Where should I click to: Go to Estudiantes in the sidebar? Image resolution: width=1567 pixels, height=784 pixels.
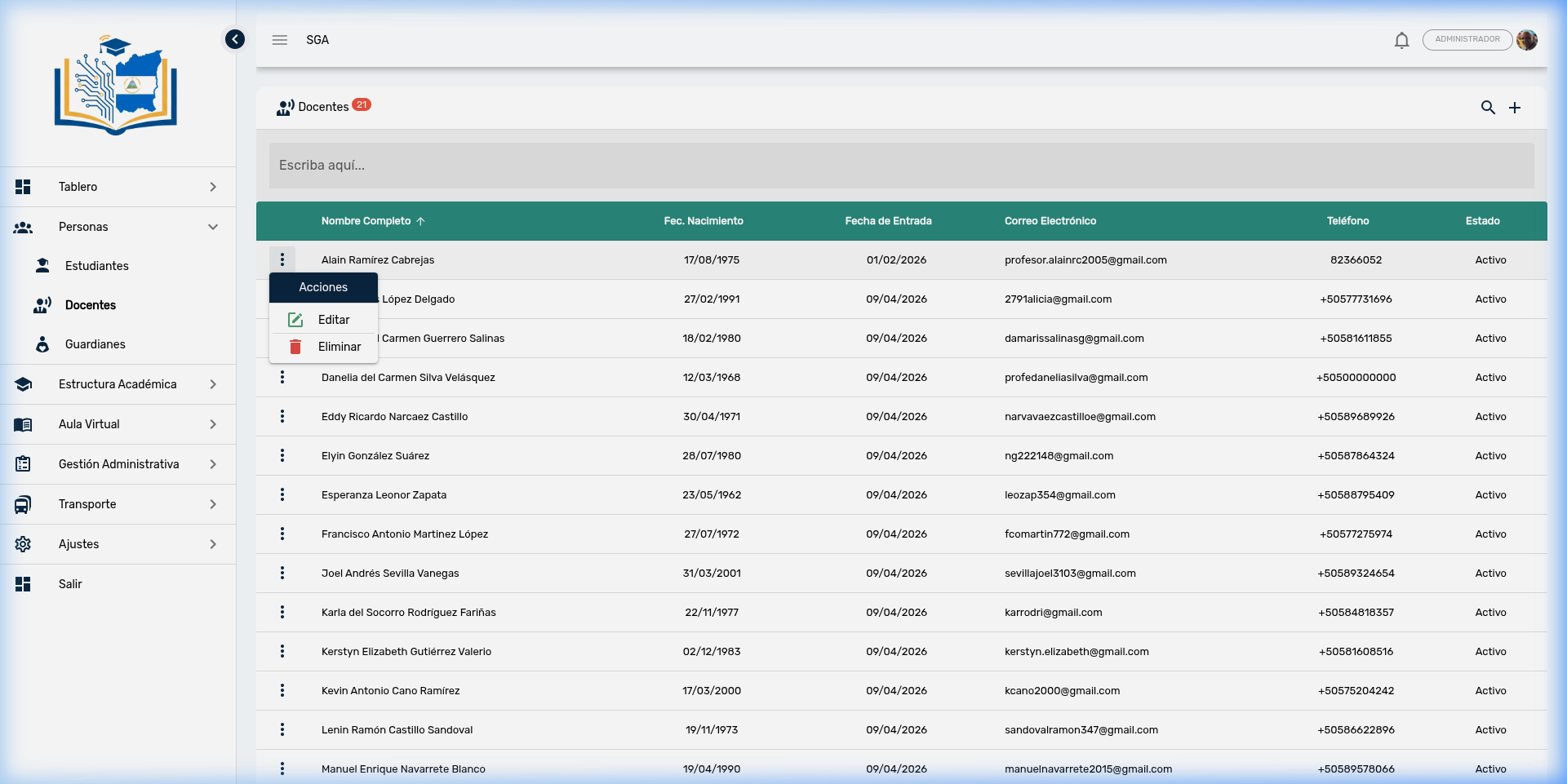click(x=96, y=266)
